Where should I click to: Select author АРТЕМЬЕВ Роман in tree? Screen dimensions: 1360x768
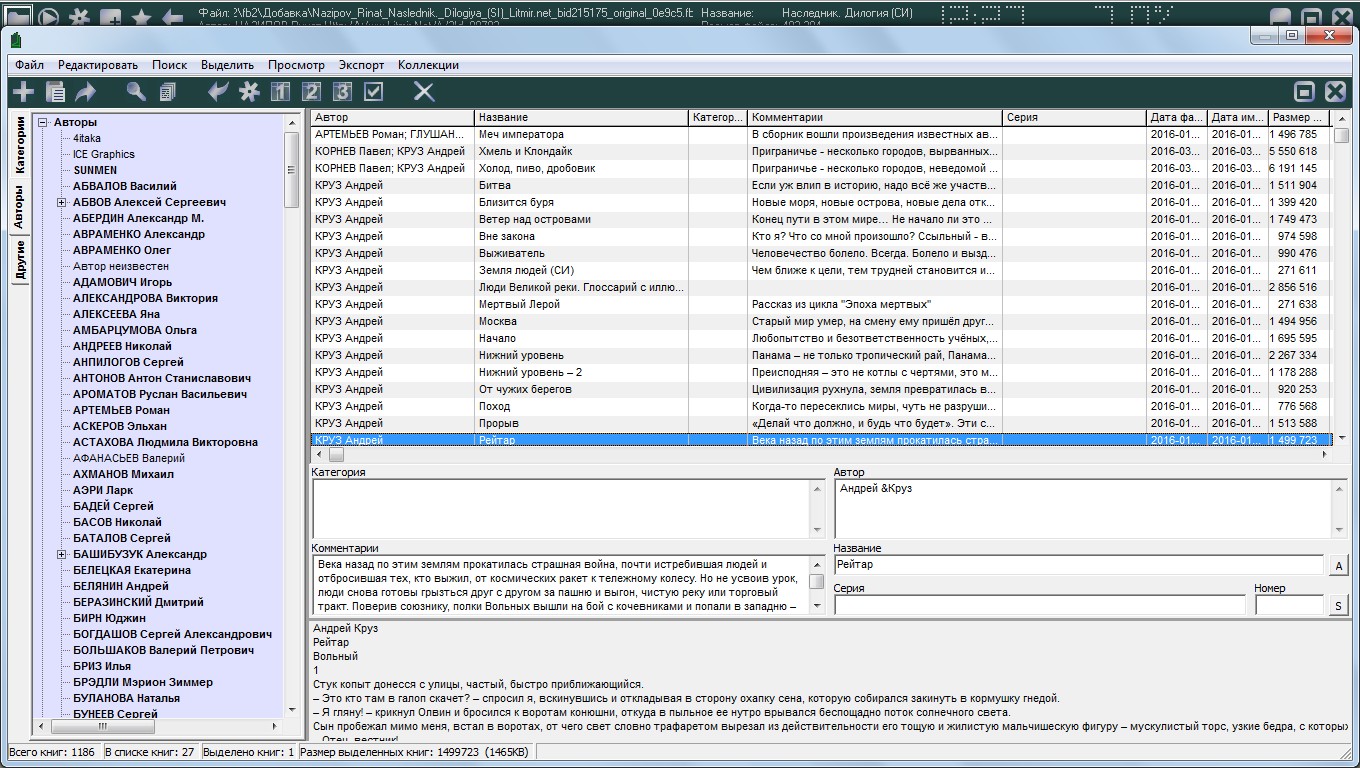click(x=121, y=410)
